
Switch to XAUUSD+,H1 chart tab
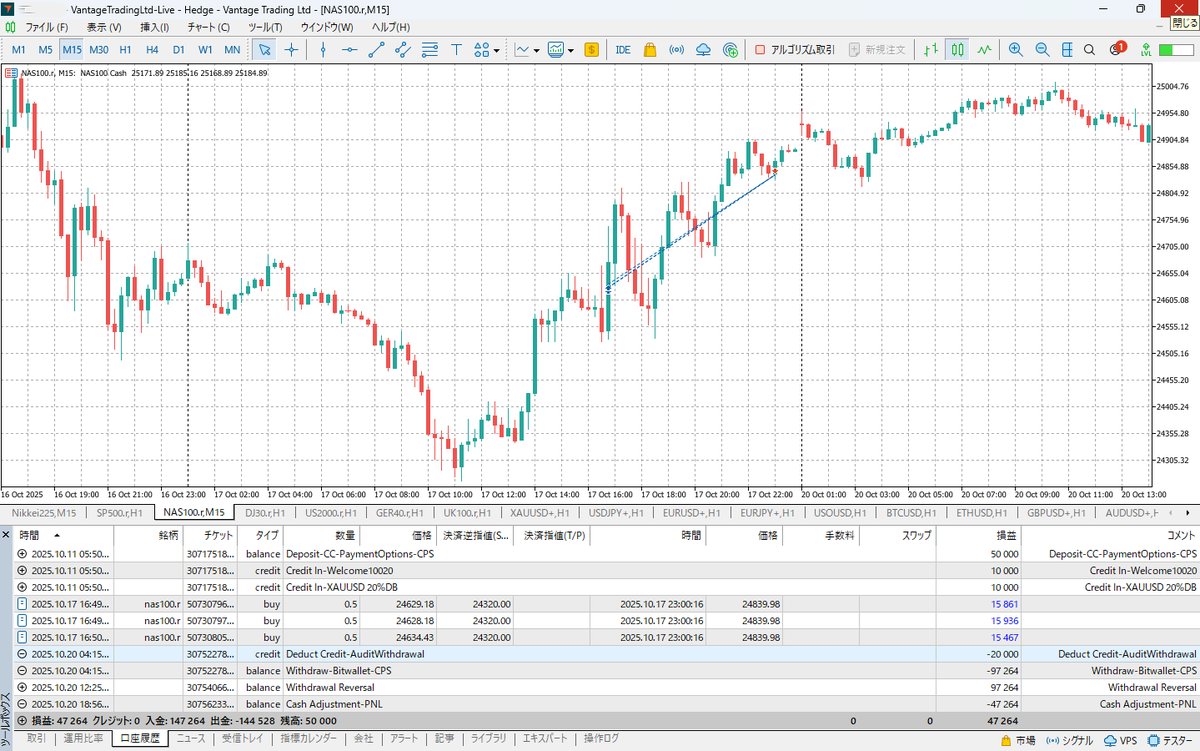[541, 512]
